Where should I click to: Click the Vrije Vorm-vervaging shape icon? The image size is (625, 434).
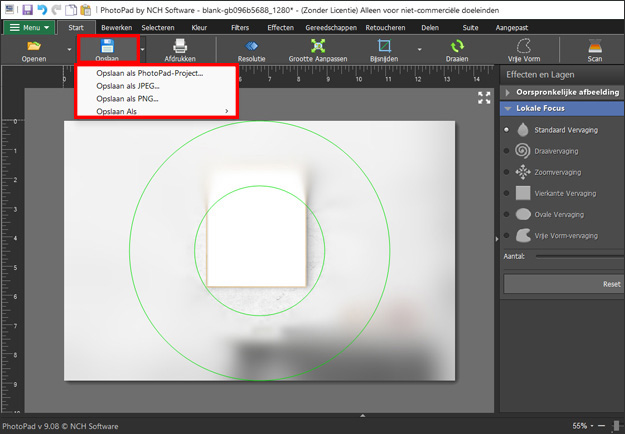point(523,236)
